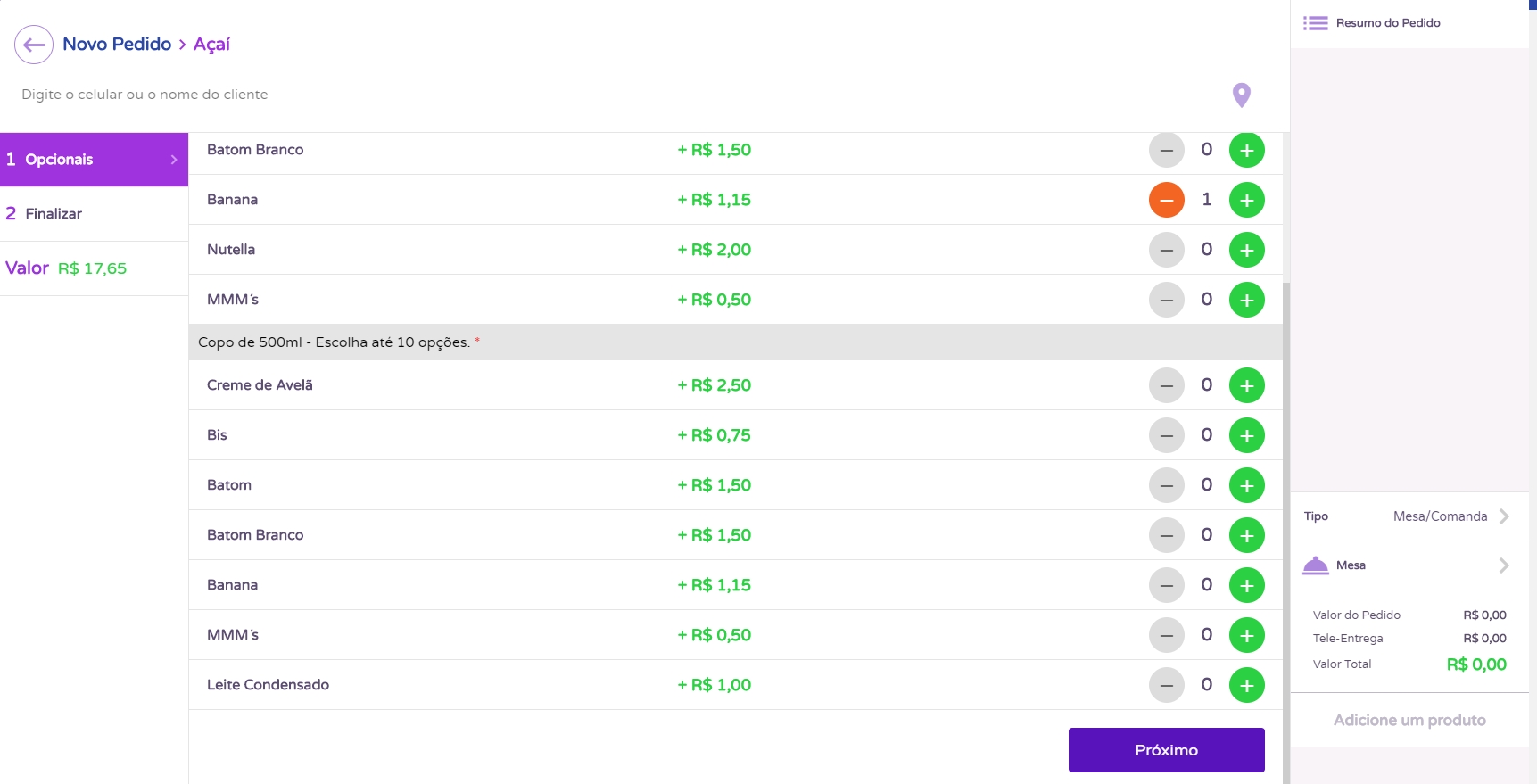The image size is (1537, 784).
Task: Click Adicione um produto
Action: [1409, 720]
